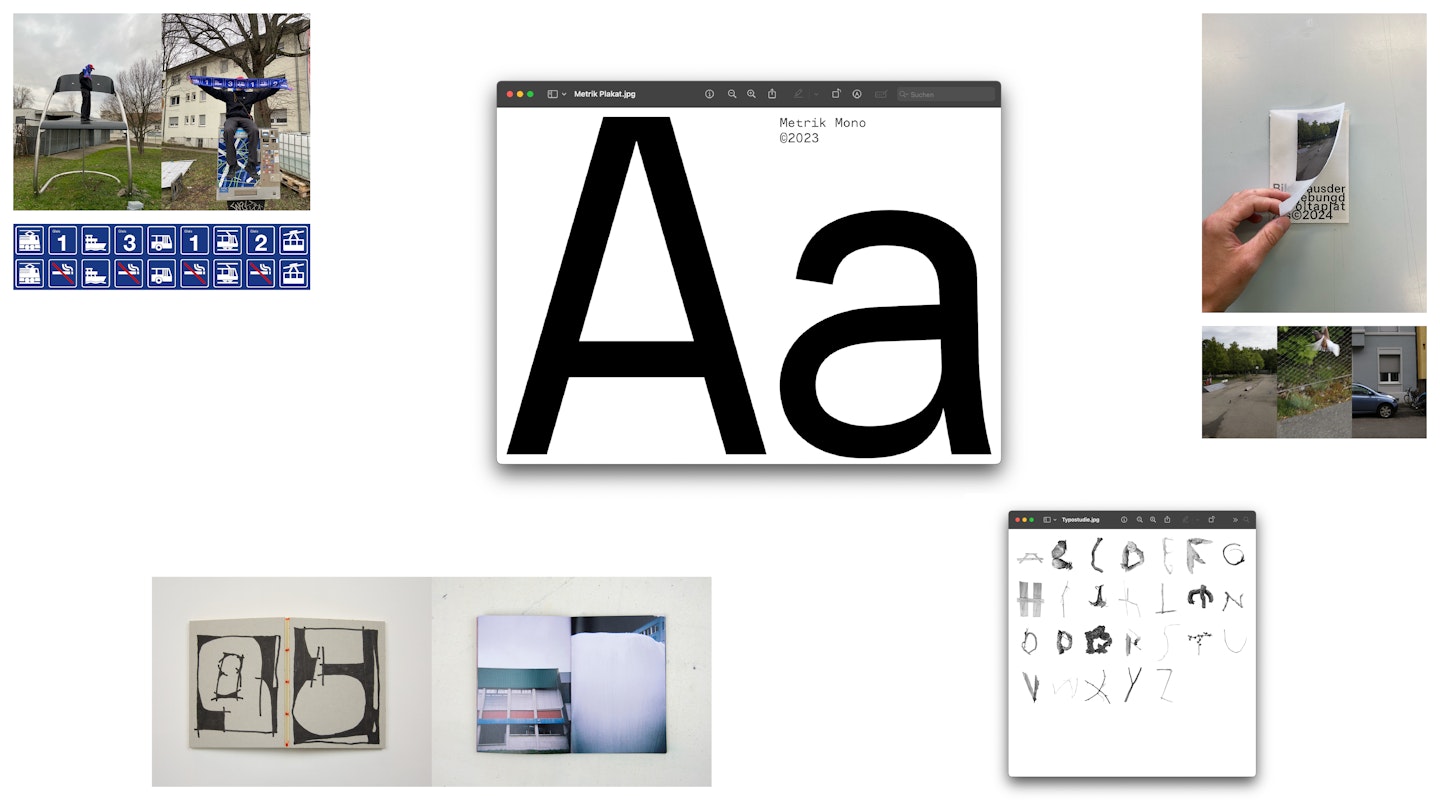Image resolution: width=1440 pixels, height=800 pixels.
Task: Show the overflow toolbar items in Typostudie window
Action: (1235, 520)
